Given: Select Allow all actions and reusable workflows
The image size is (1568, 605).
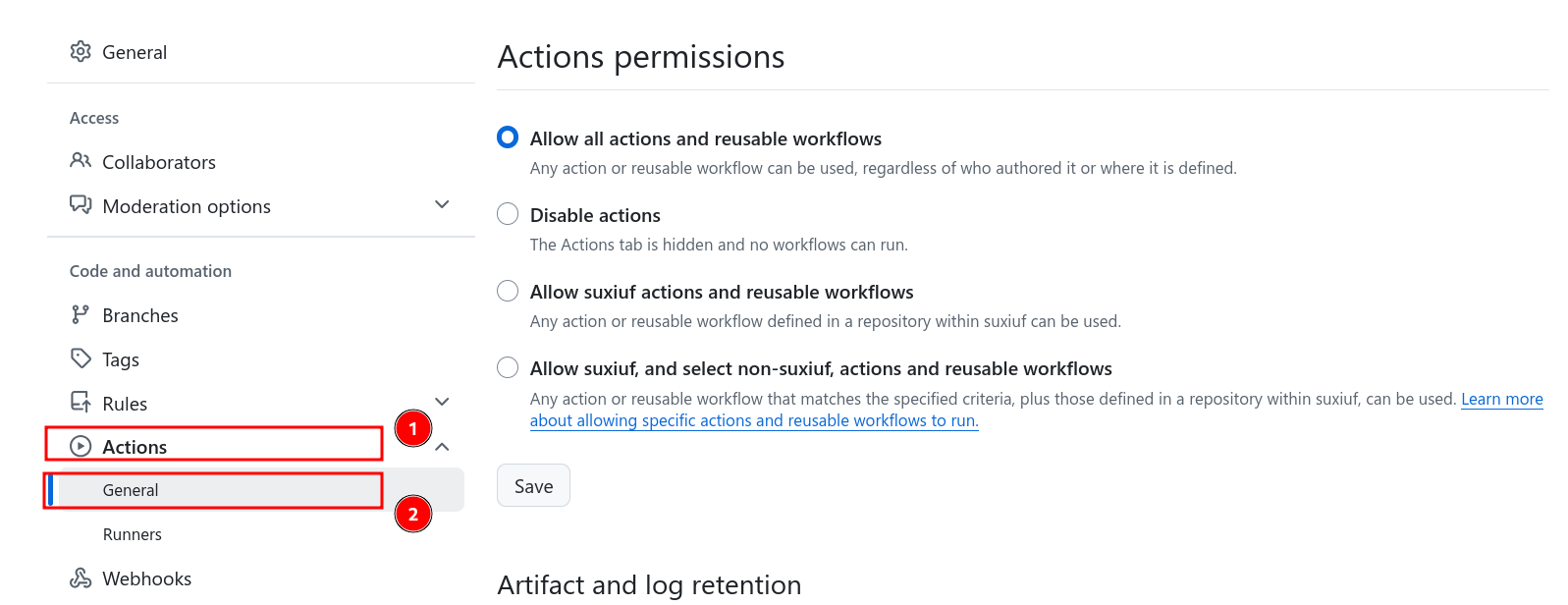Looking at the screenshot, I should click(508, 137).
